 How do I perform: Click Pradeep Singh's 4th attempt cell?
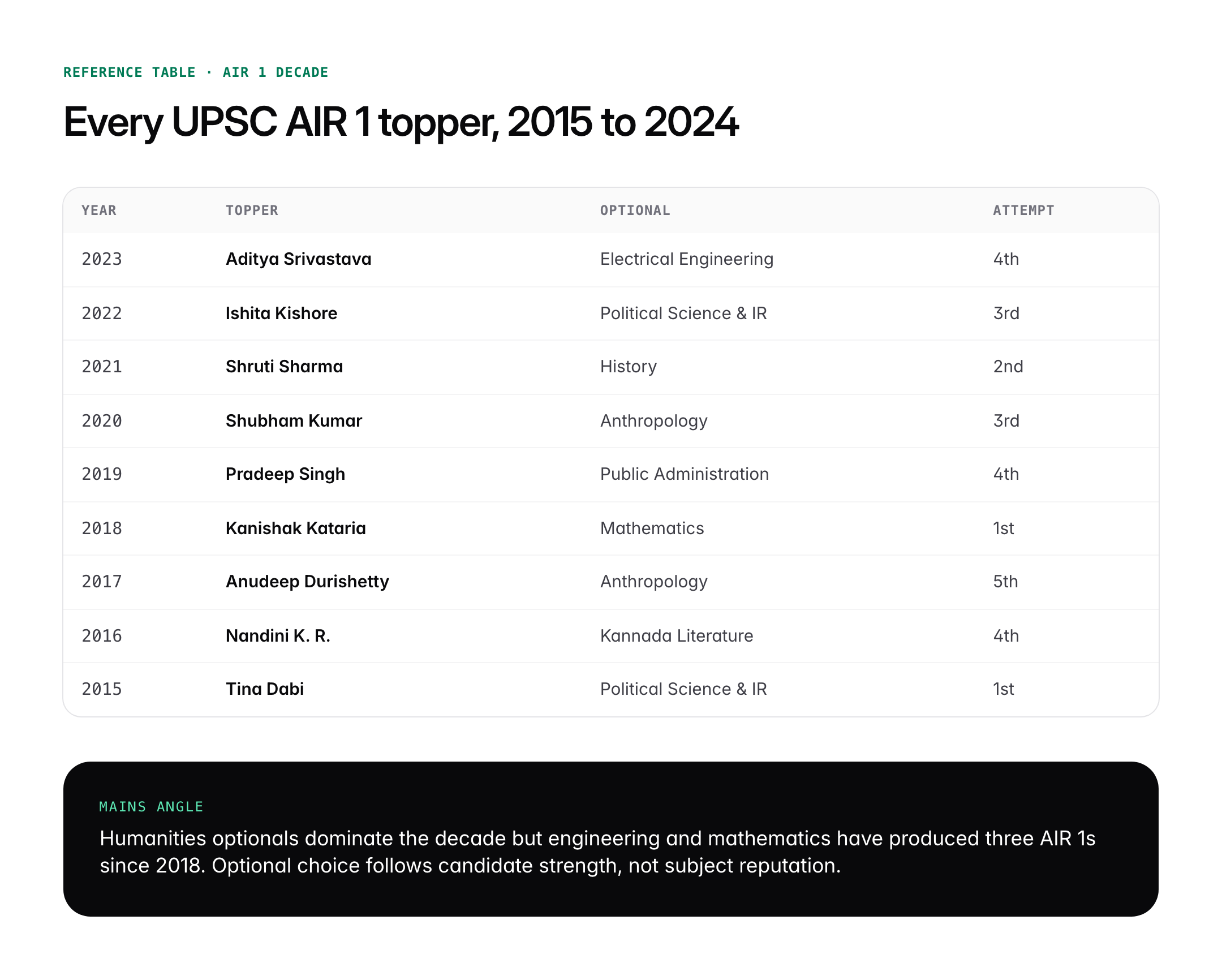[x=1006, y=474]
